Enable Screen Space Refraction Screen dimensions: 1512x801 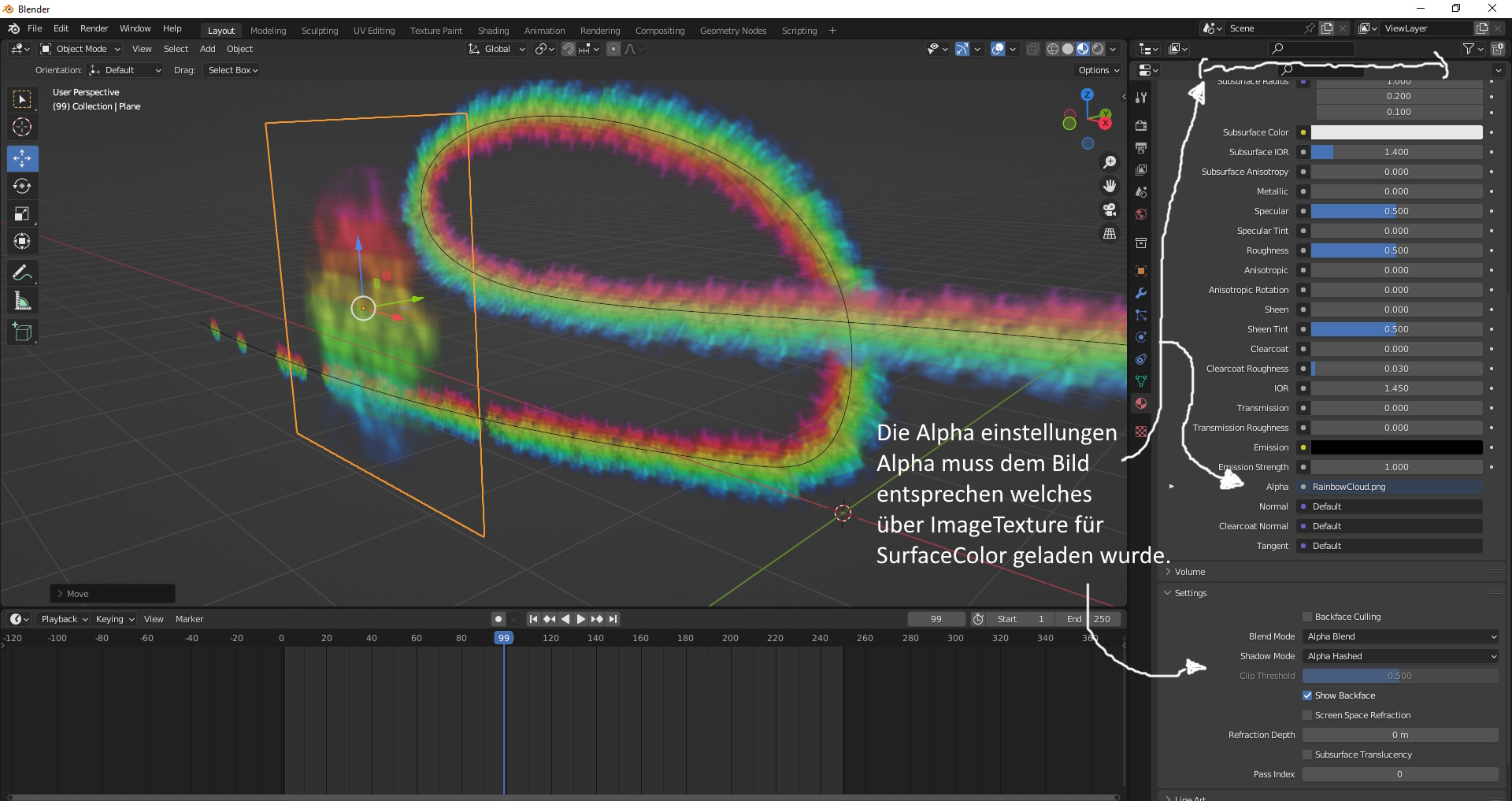1307,715
